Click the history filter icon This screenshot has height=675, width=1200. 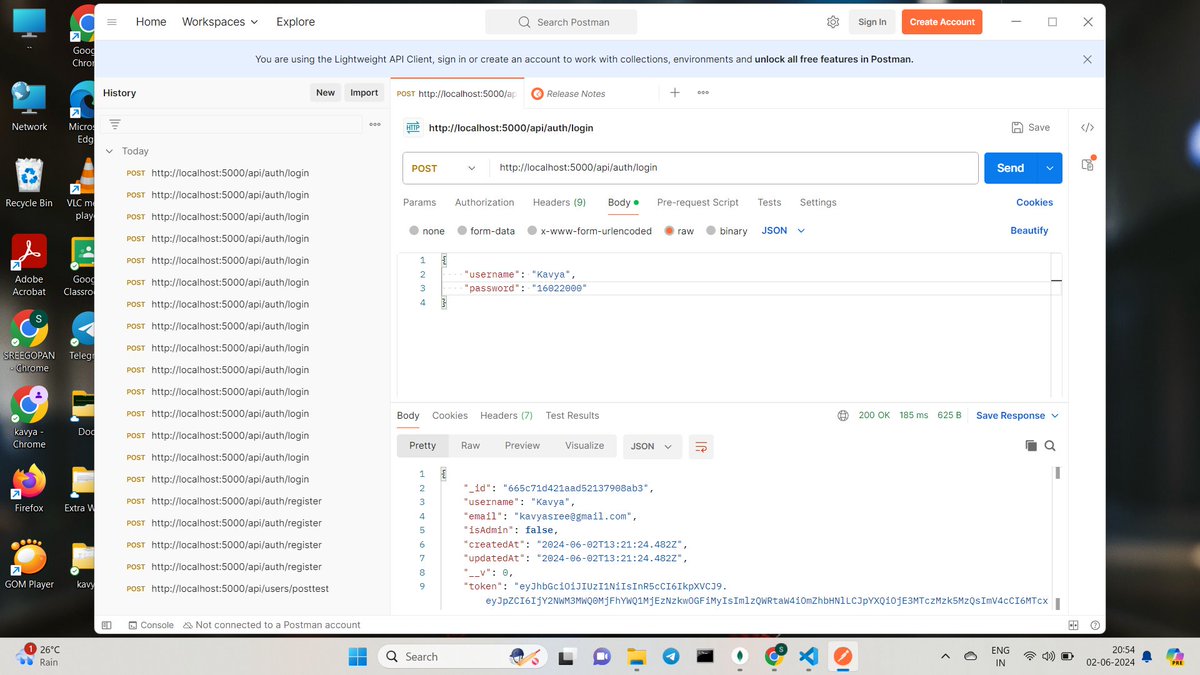click(x=115, y=124)
